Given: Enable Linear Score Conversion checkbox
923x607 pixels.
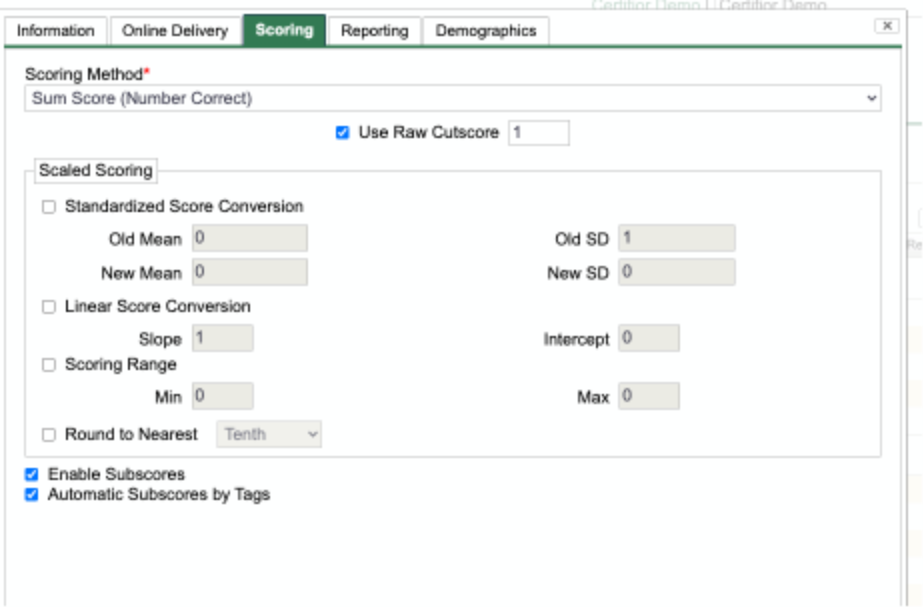Looking at the screenshot, I should (49, 307).
